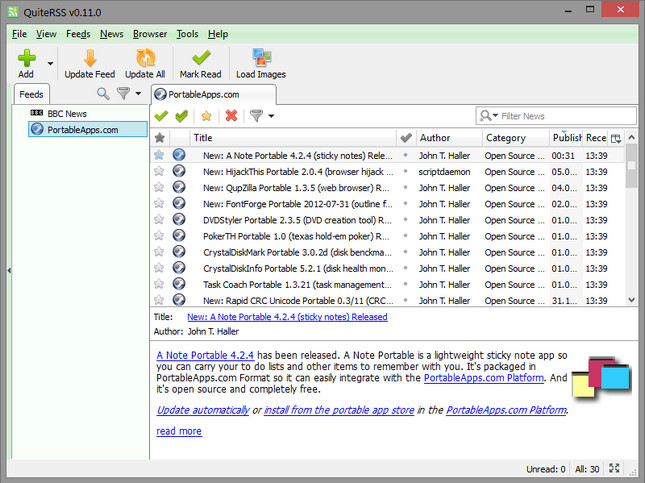This screenshot has height=483, width=645.
Task: Open the Add button dropdown arrow
Action: point(50,64)
